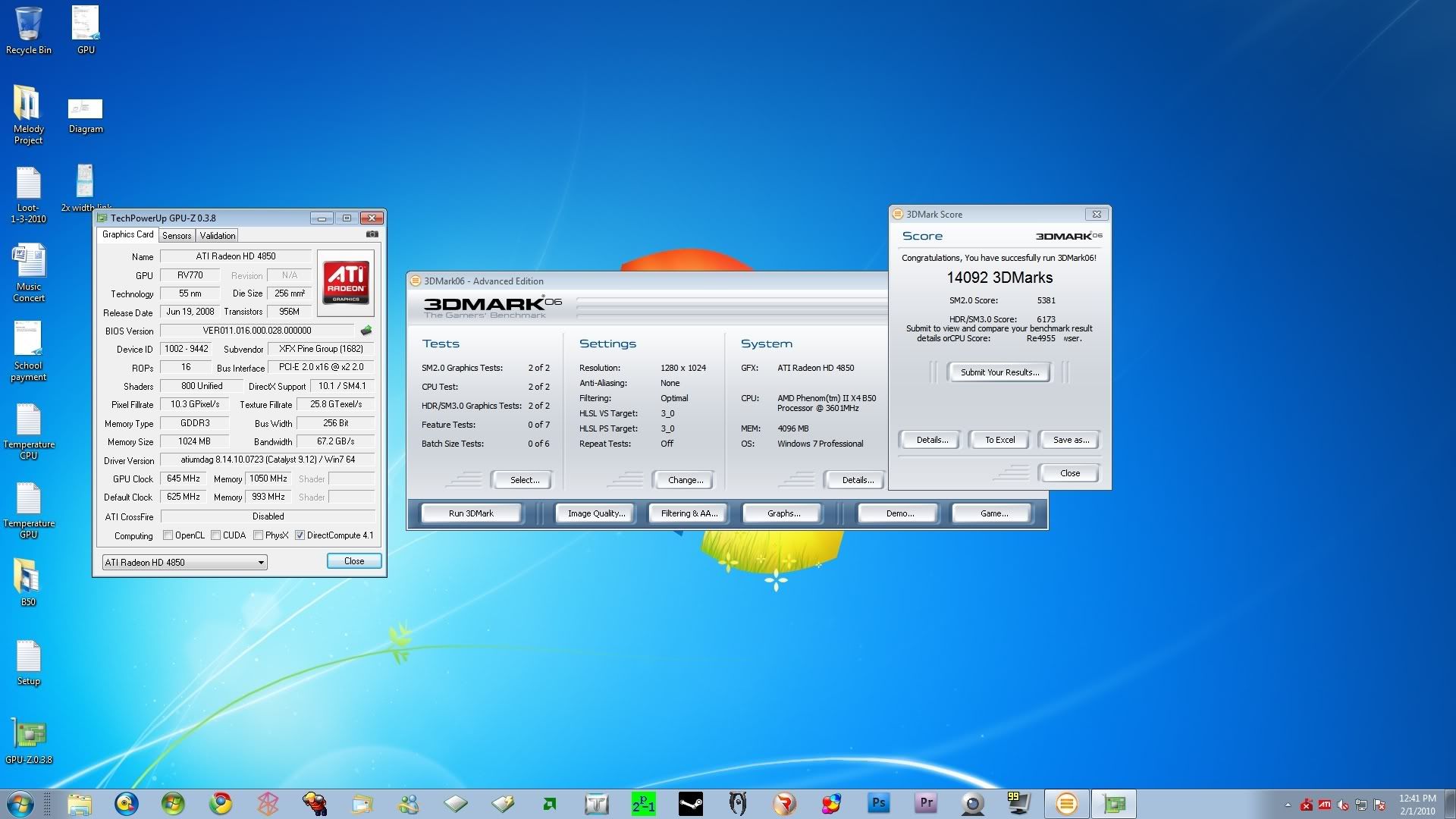1456x819 pixels.
Task: Click Submit Your Results... button
Action: coord(999,372)
